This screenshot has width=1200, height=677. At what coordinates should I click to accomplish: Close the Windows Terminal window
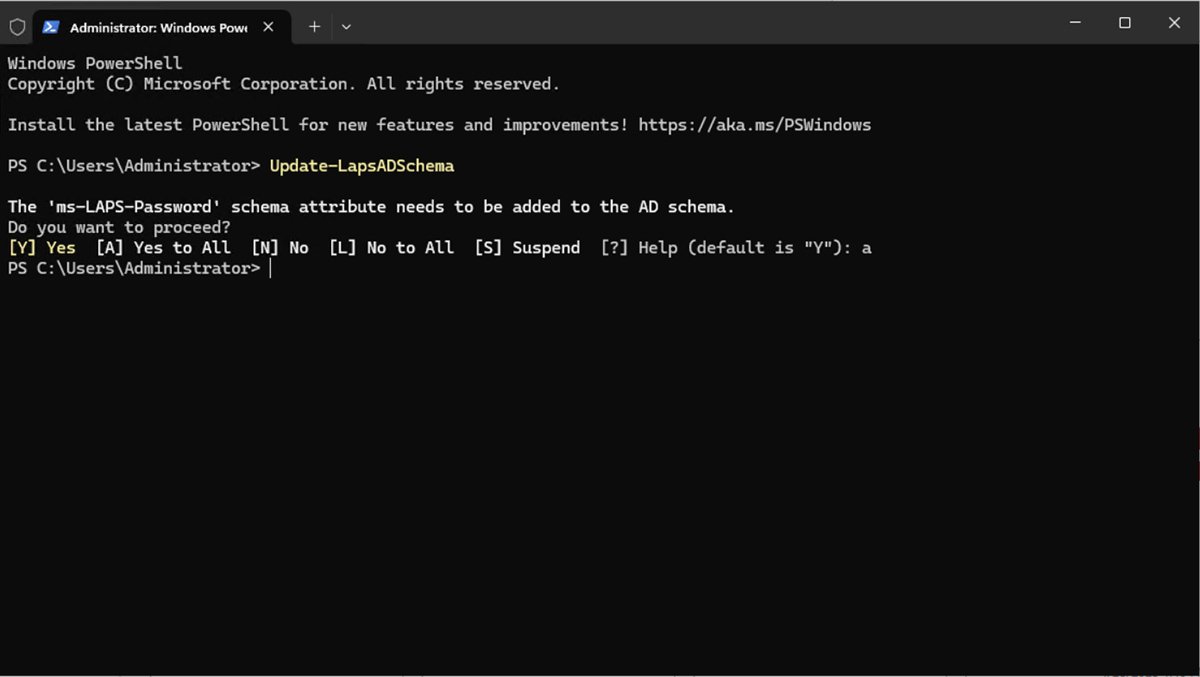point(1174,23)
